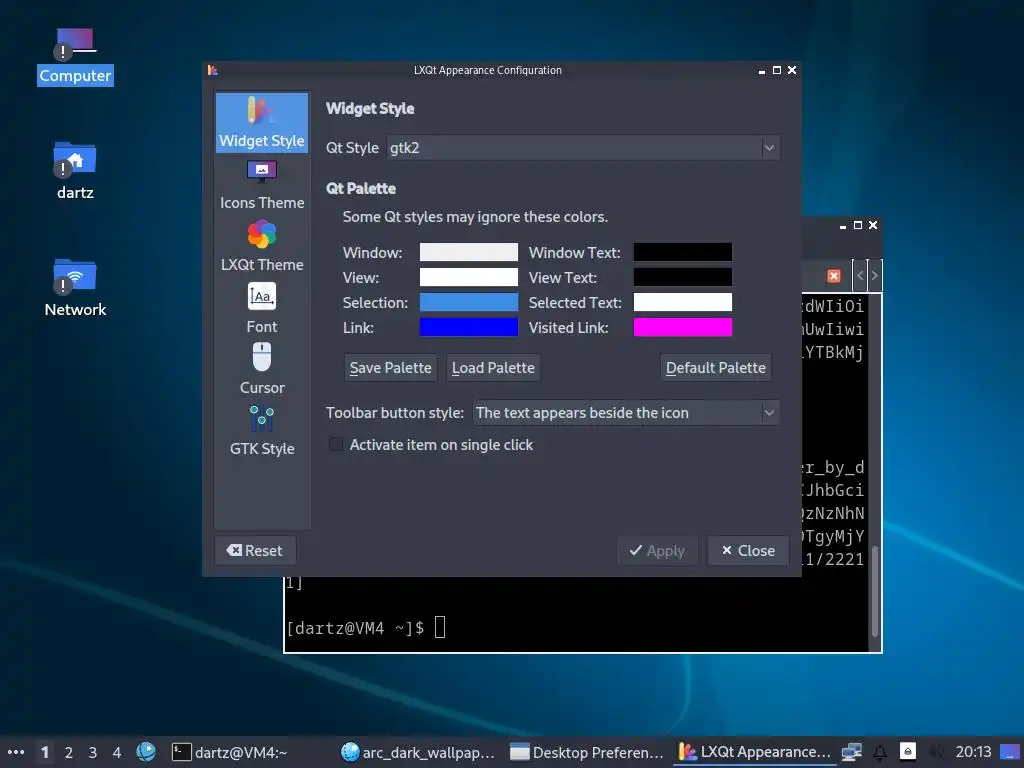Open the Font settings section
The width and height of the screenshot is (1024, 768).
coord(261,308)
